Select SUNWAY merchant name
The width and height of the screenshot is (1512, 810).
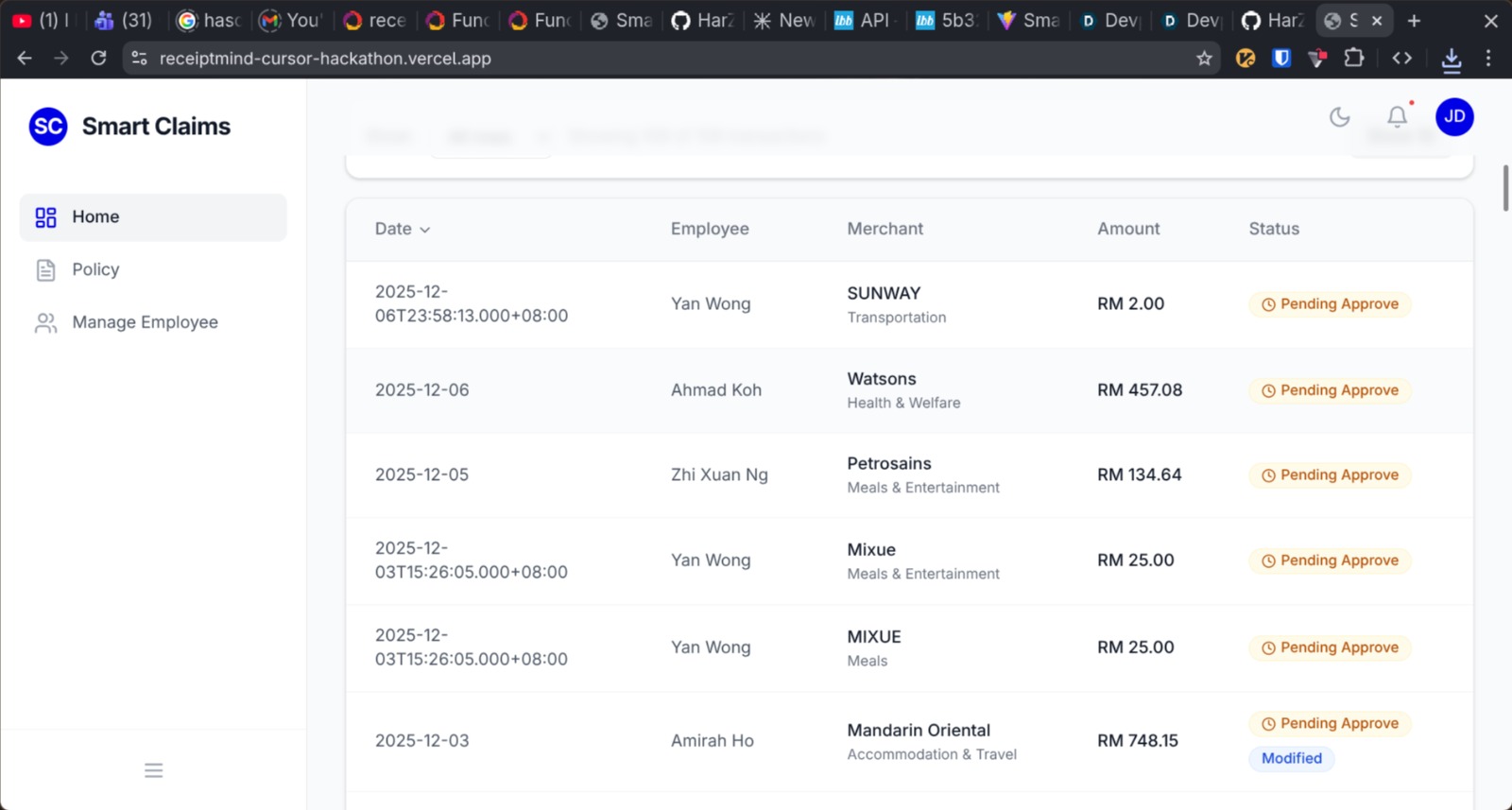(884, 293)
